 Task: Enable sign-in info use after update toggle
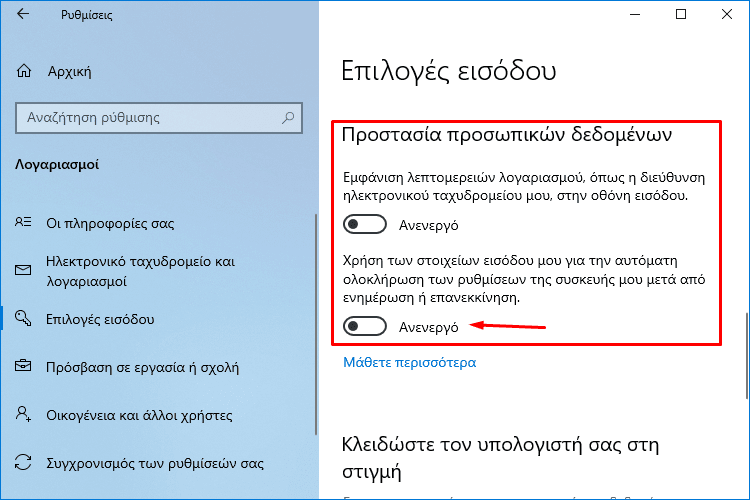tap(365, 326)
